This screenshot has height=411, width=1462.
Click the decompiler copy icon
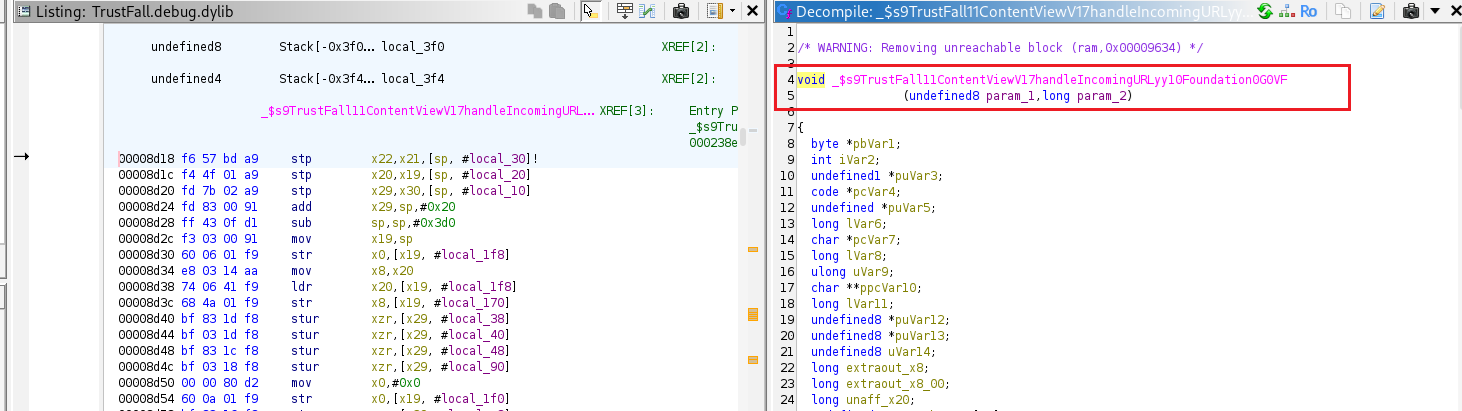click(1343, 11)
